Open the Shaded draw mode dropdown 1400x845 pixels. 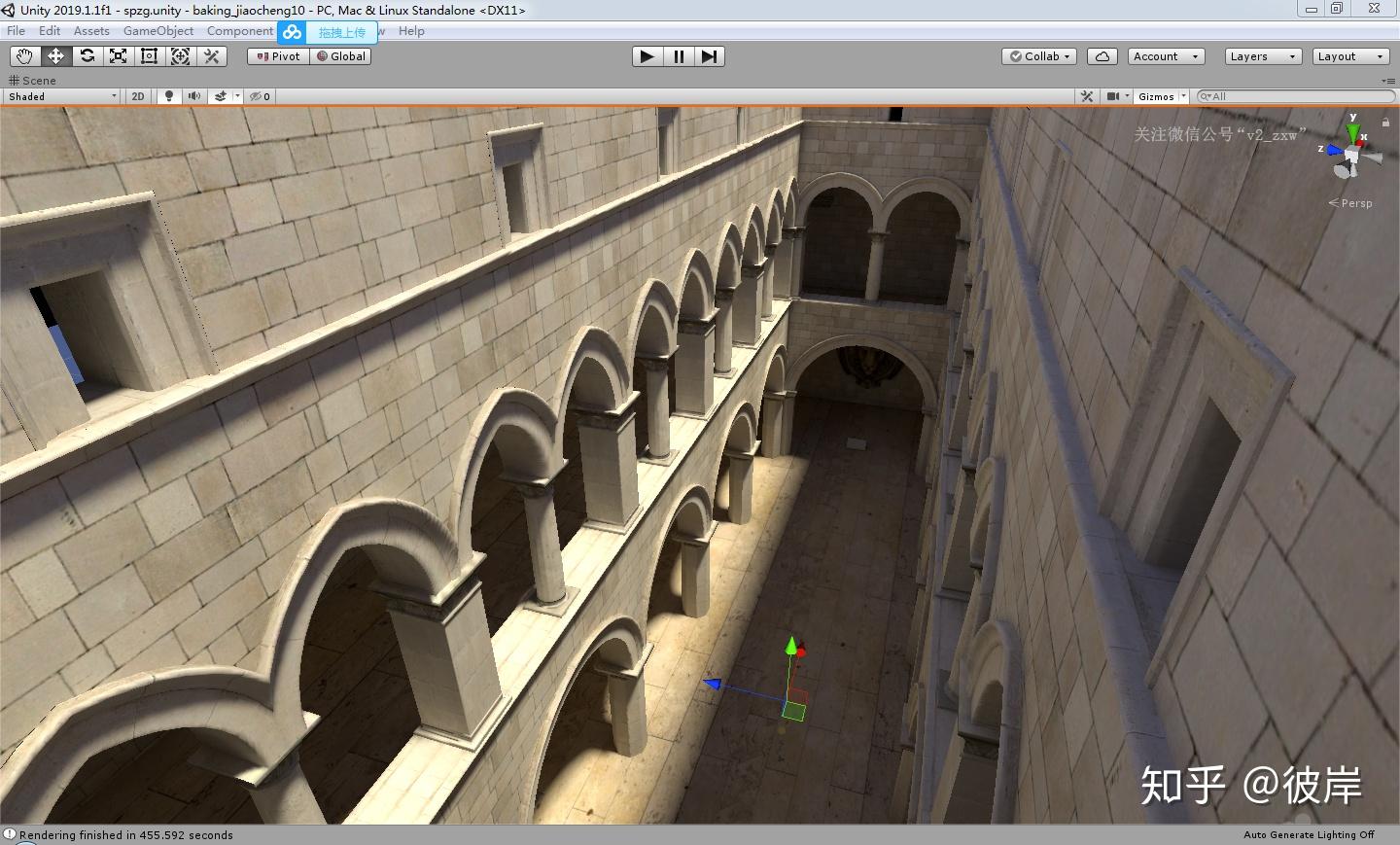click(62, 96)
